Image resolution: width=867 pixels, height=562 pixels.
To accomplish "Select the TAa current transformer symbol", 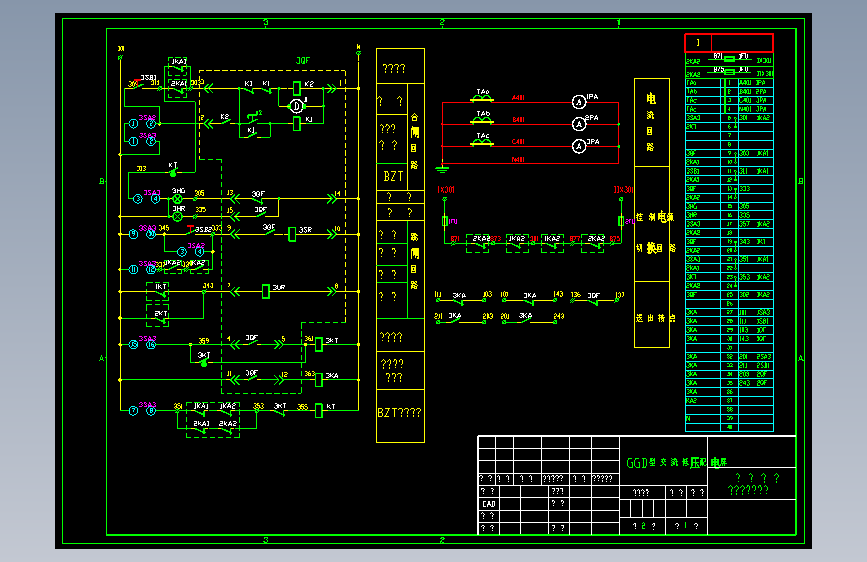I will 482,98.
